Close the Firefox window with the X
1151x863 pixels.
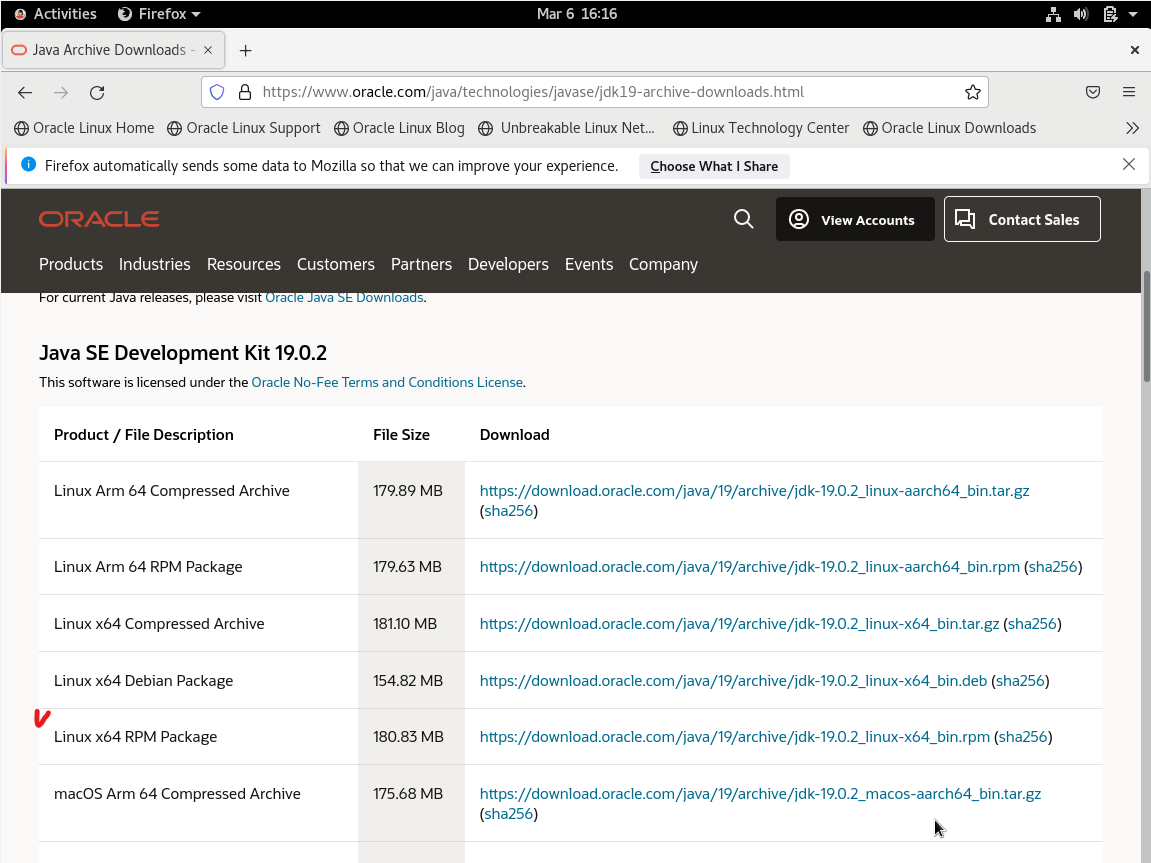coord(1134,50)
